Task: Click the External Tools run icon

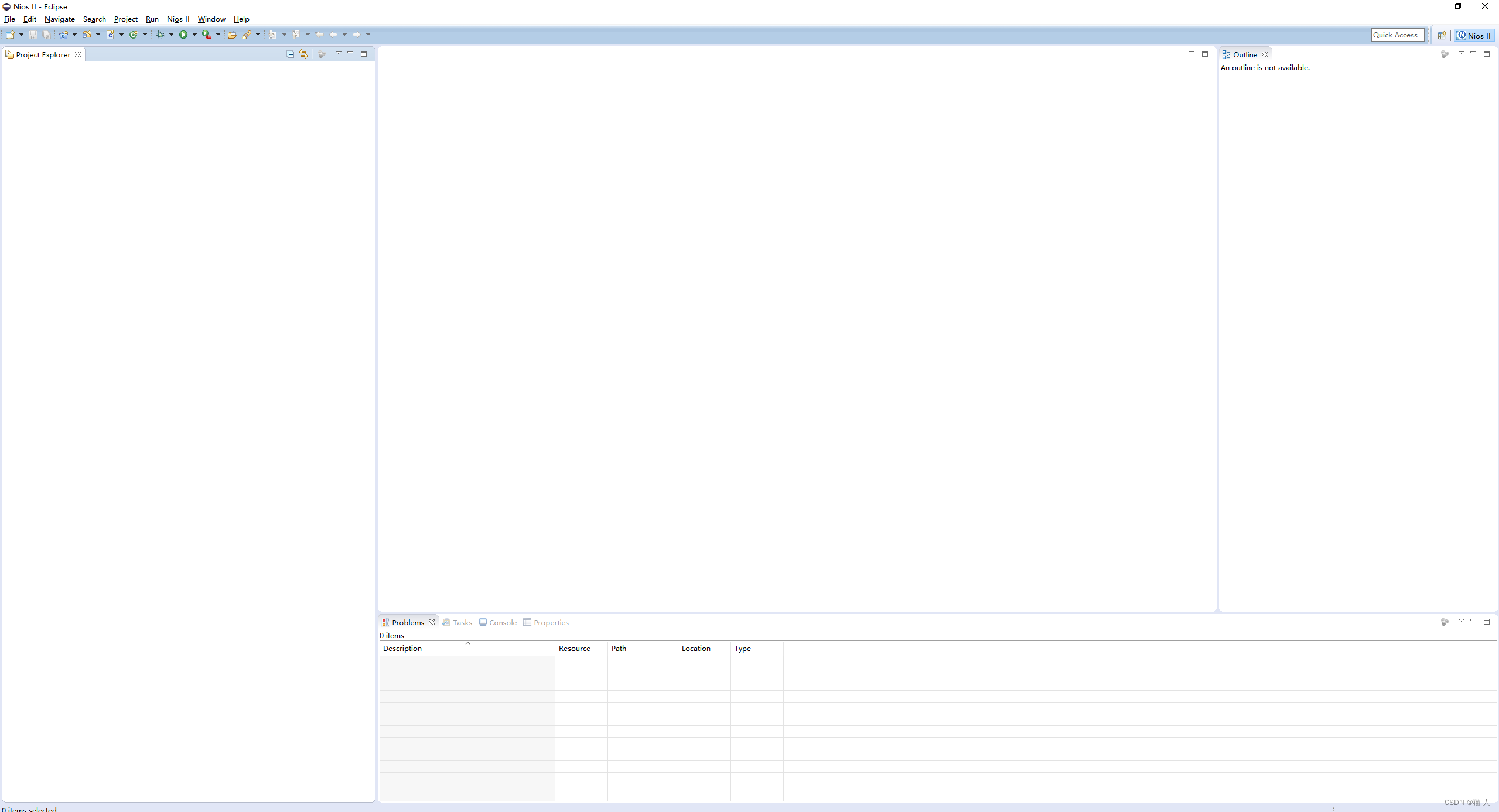Action: click(x=206, y=35)
